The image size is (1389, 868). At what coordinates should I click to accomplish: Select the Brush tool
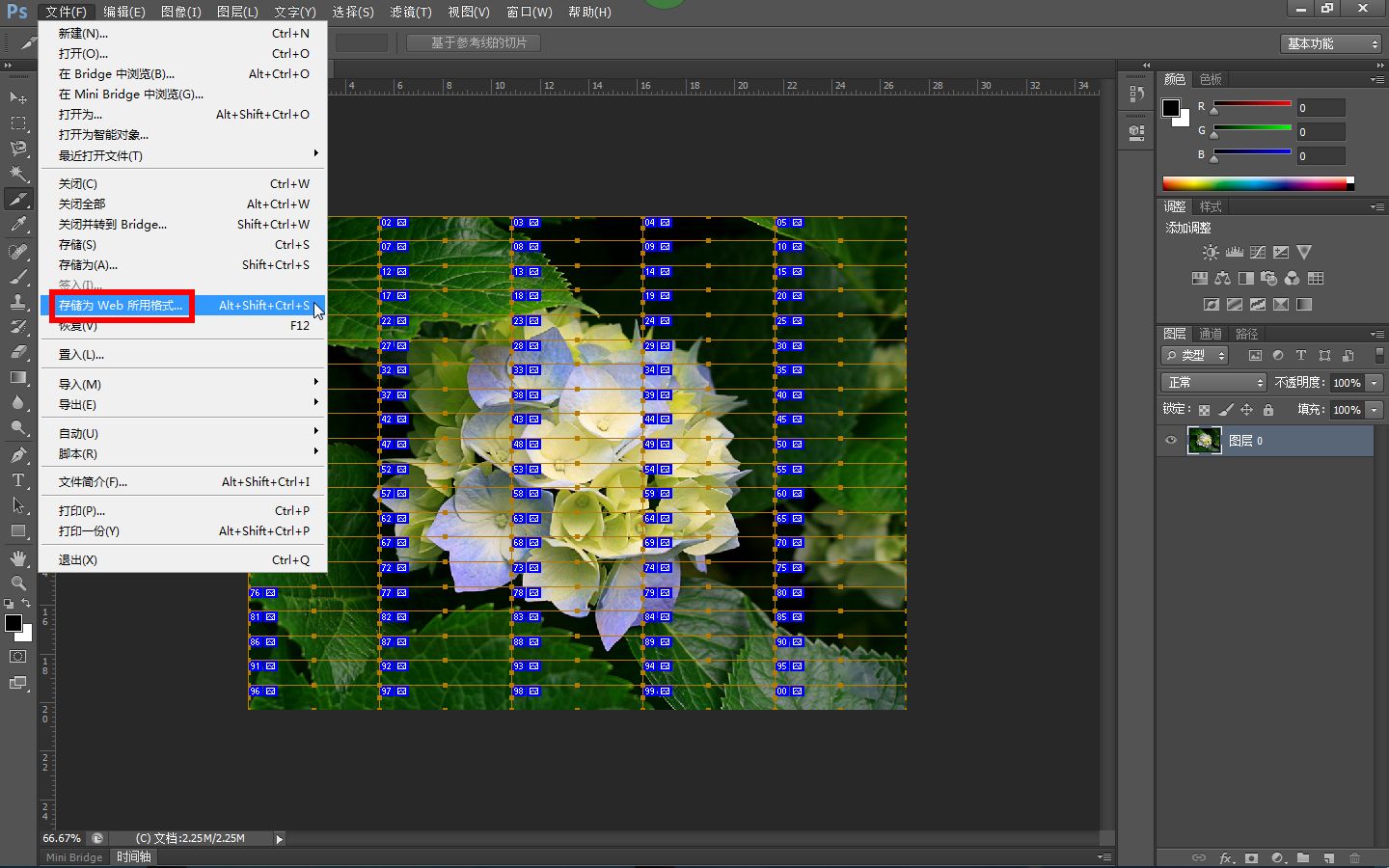(18, 277)
